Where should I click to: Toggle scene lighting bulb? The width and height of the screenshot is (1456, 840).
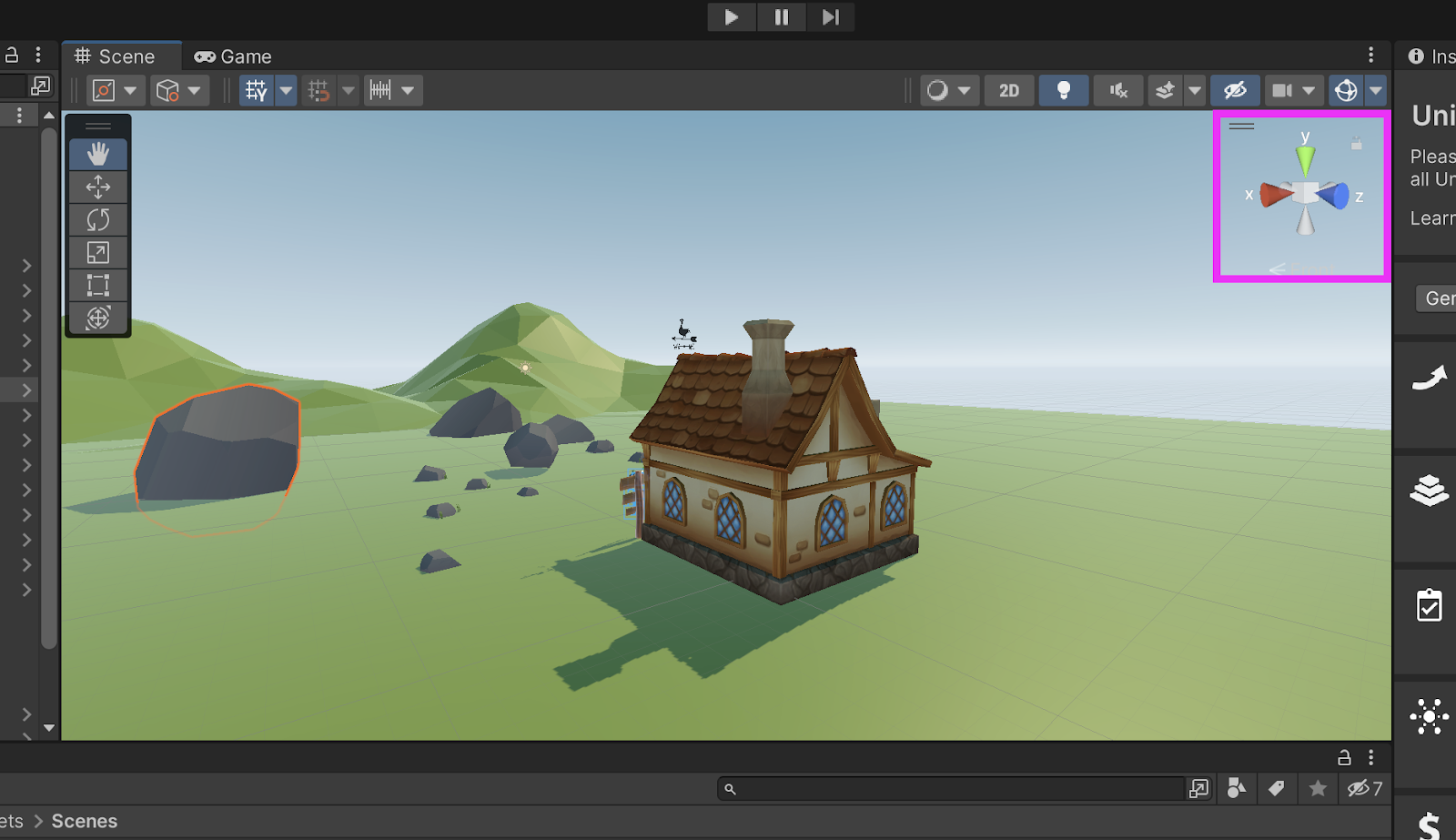point(1063,91)
